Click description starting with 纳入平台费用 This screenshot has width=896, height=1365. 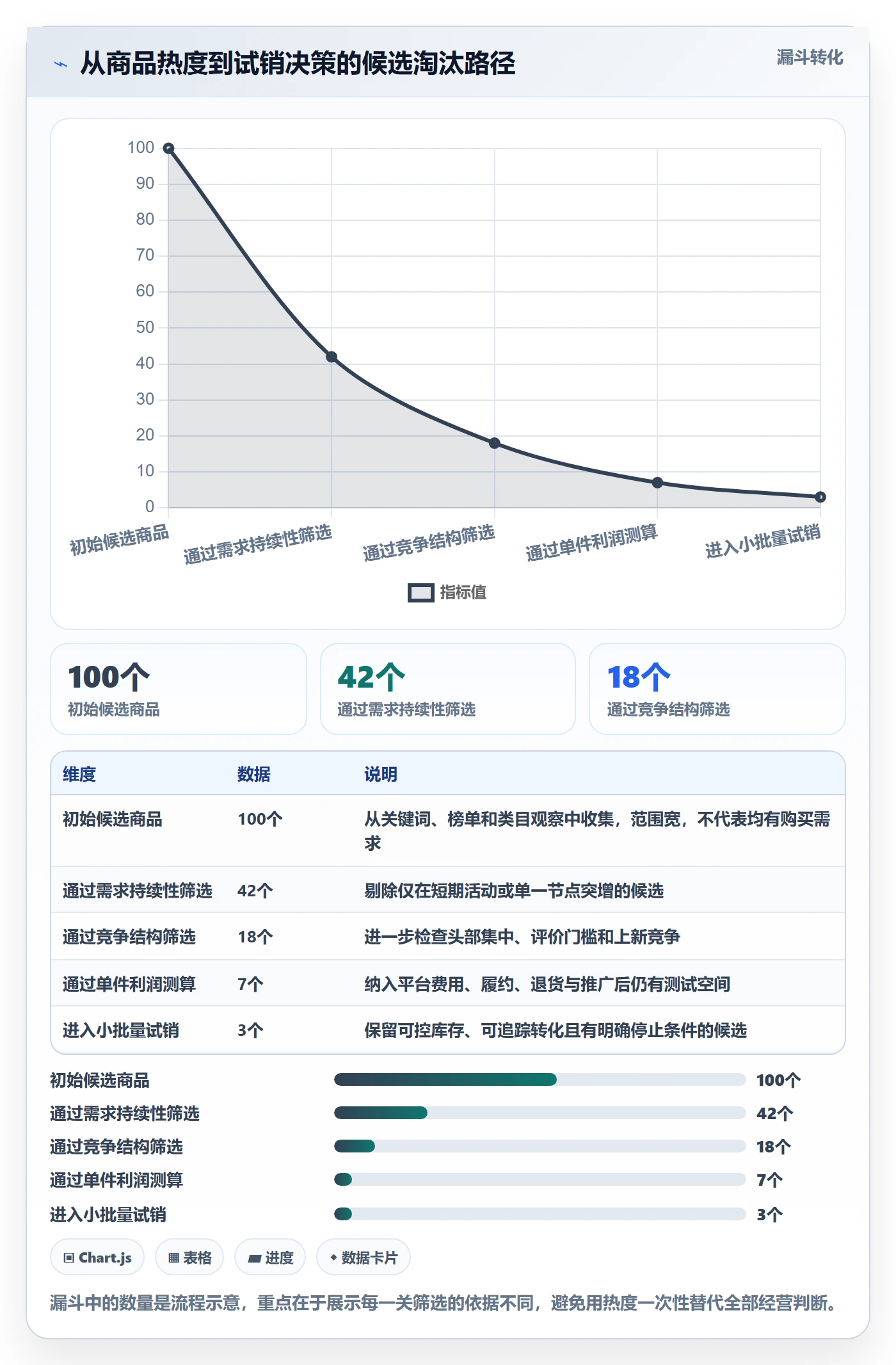click(x=547, y=984)
